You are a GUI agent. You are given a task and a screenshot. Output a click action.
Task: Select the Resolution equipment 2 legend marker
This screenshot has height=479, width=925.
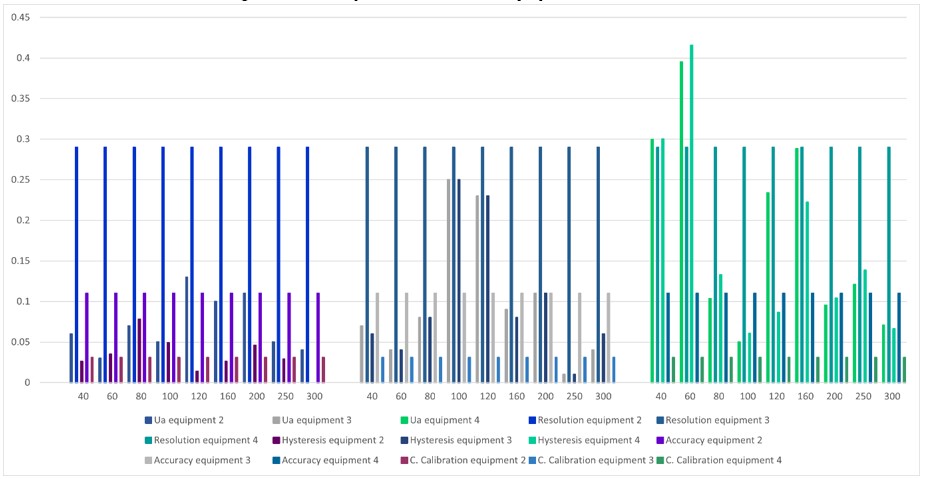click(x=526, y=420)
